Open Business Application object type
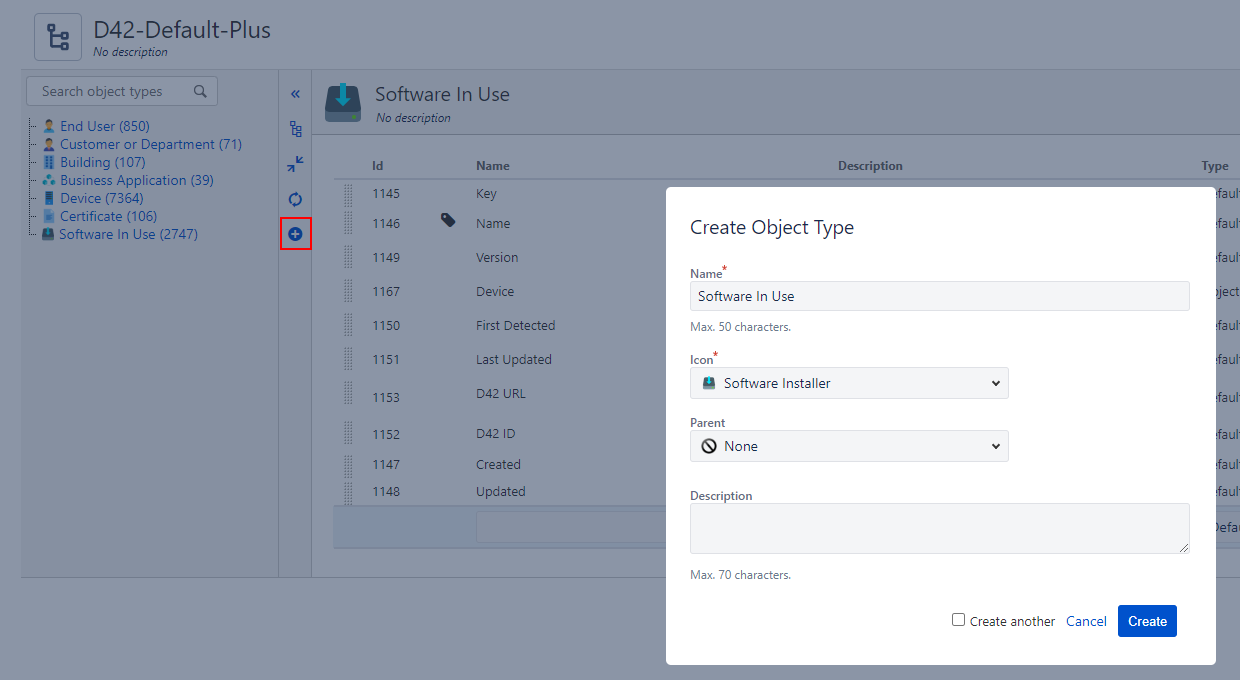Viewport: 1240px width, 680px height. click(136, 180)
